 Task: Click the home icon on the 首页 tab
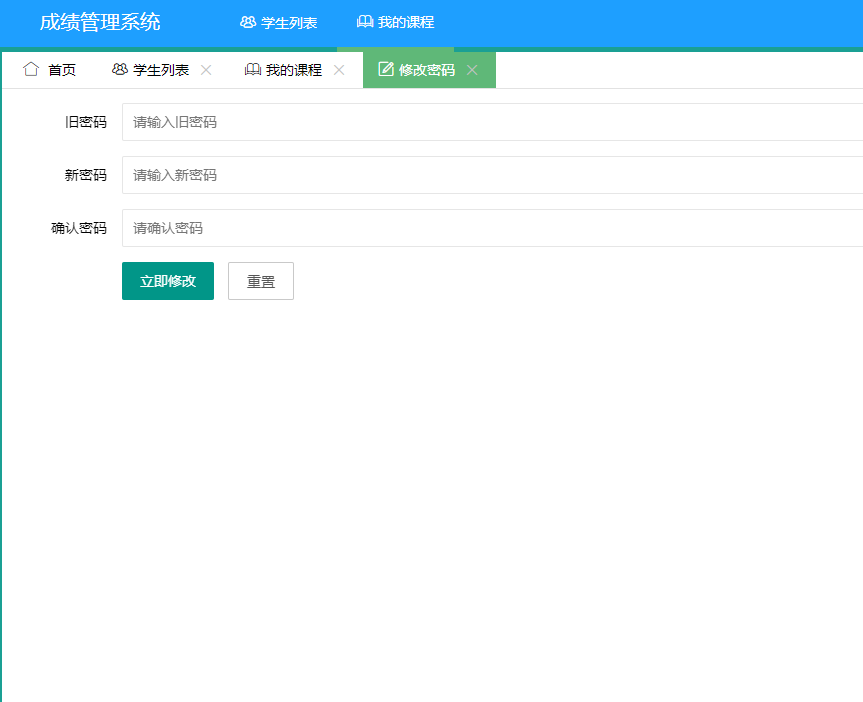click(x=29, y=70)
